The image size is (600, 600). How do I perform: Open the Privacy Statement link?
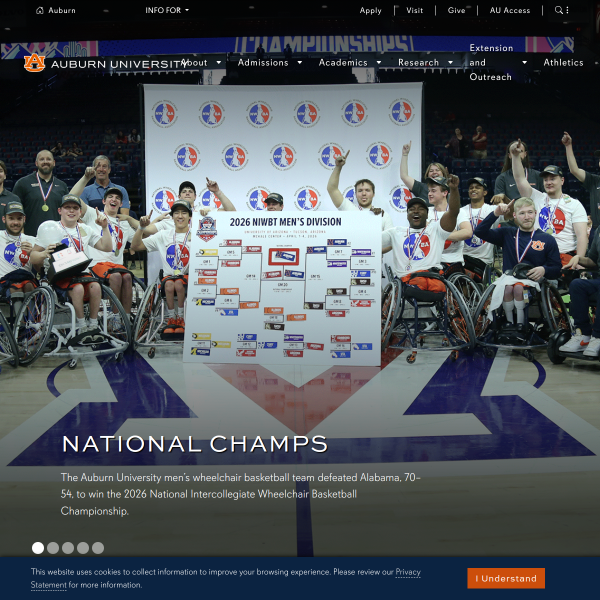click(226, 578)
